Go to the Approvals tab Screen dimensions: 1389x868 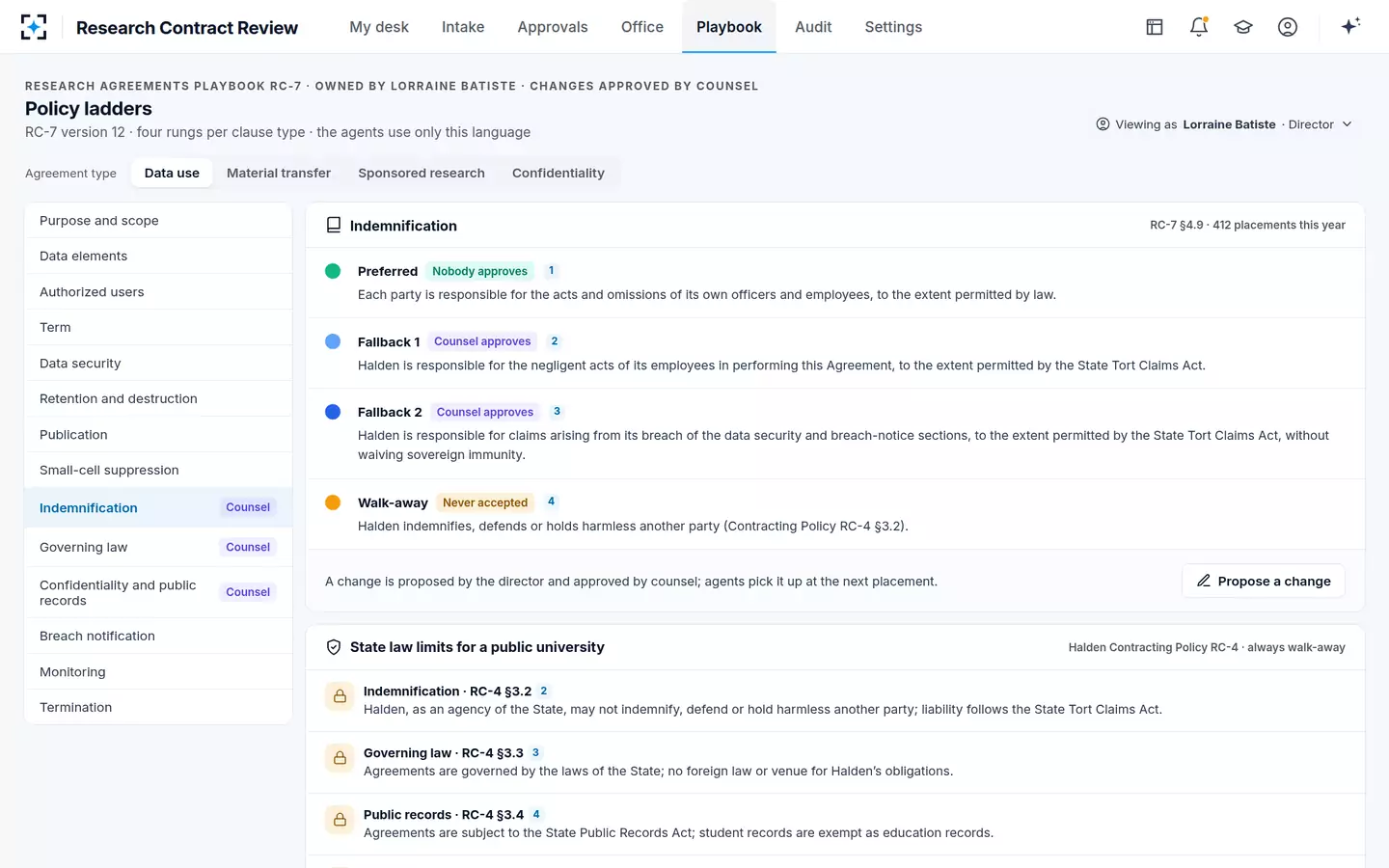[x=553, y=27]
